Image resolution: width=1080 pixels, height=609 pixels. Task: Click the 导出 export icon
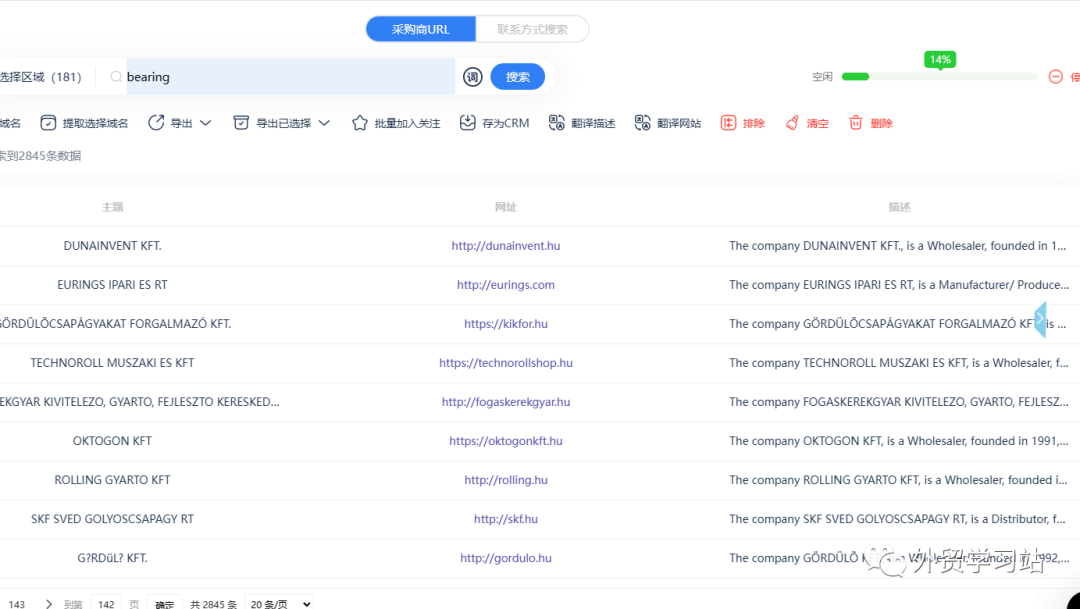(x=156, y=123)
